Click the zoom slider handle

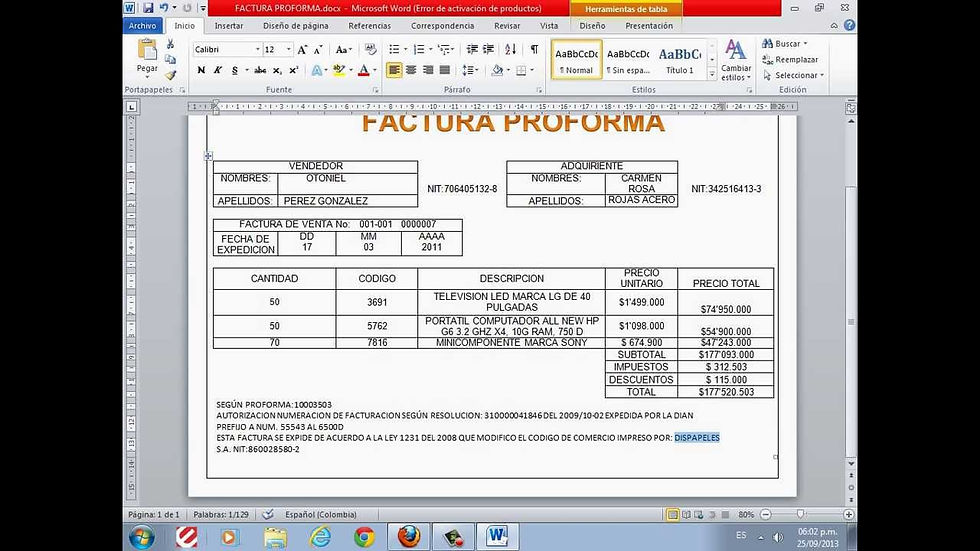pyautogui.click(x=801, y=514)
